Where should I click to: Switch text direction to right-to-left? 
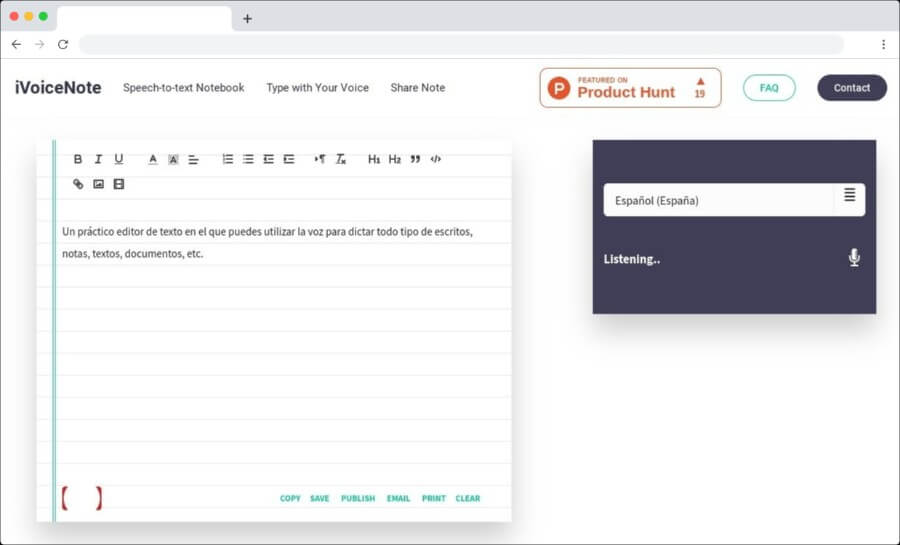click(320, 159)
